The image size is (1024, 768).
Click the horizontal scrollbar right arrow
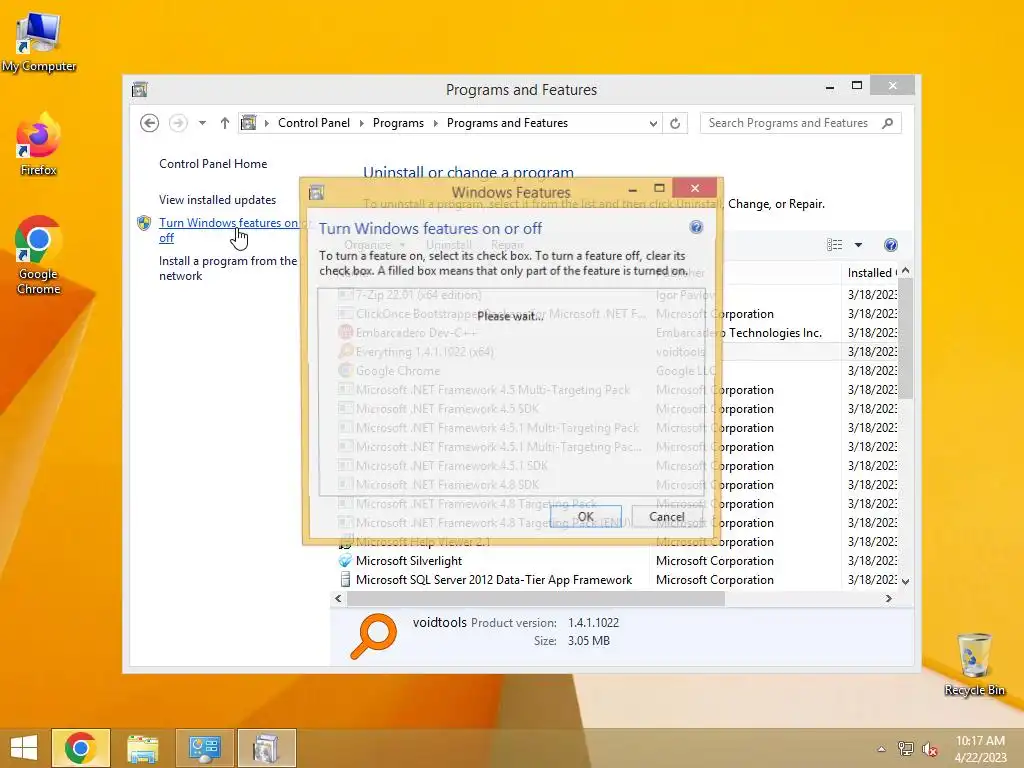[889, 598]
